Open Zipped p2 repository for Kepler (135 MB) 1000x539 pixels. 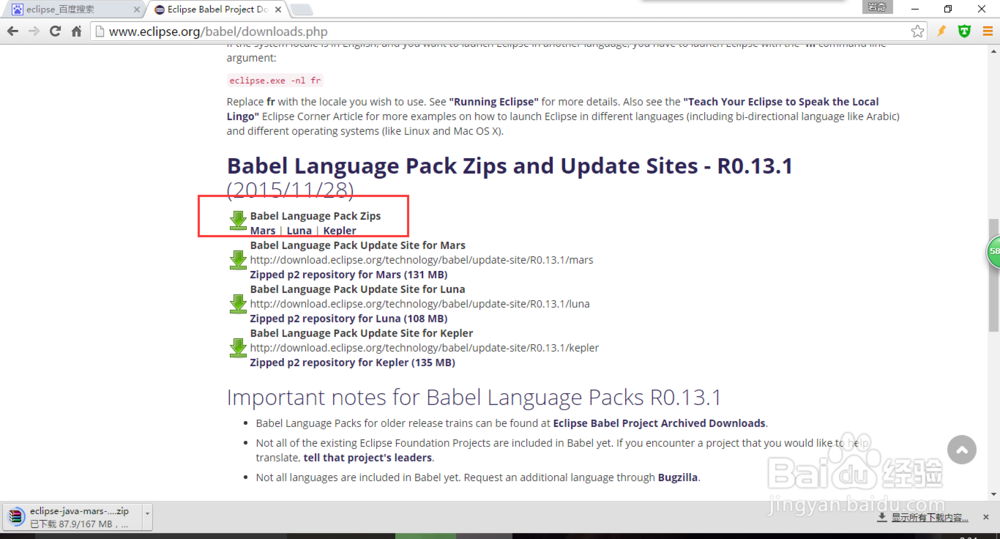tap(353, 362)
